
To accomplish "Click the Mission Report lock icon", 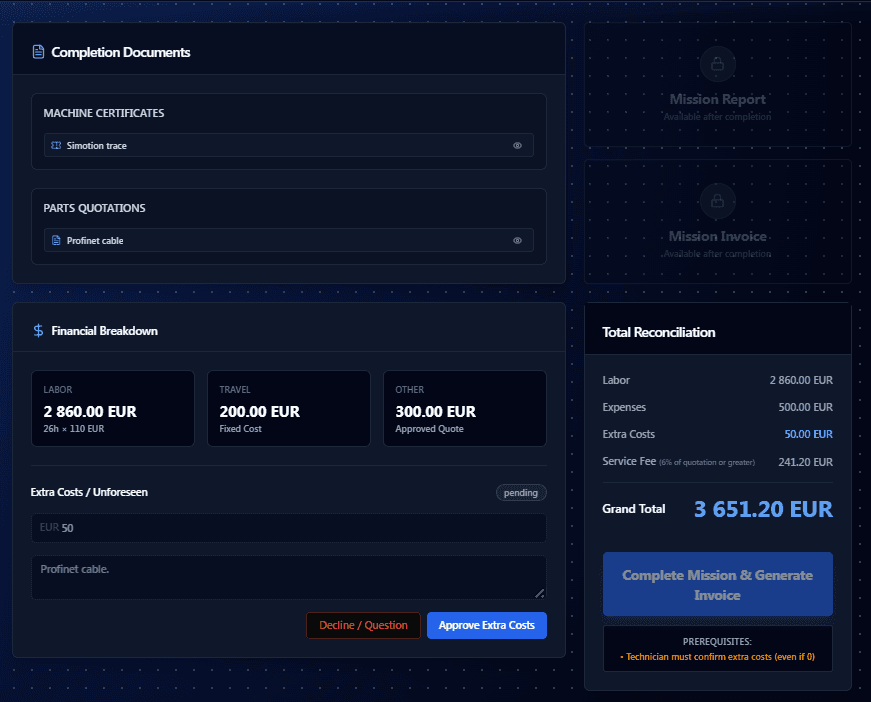I will [x=717, y=64].
